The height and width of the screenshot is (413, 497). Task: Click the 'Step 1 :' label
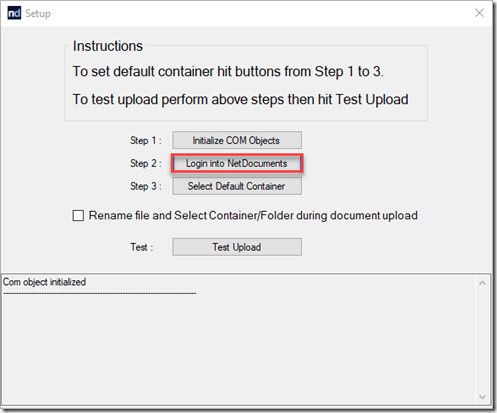[x=146, y=140]
